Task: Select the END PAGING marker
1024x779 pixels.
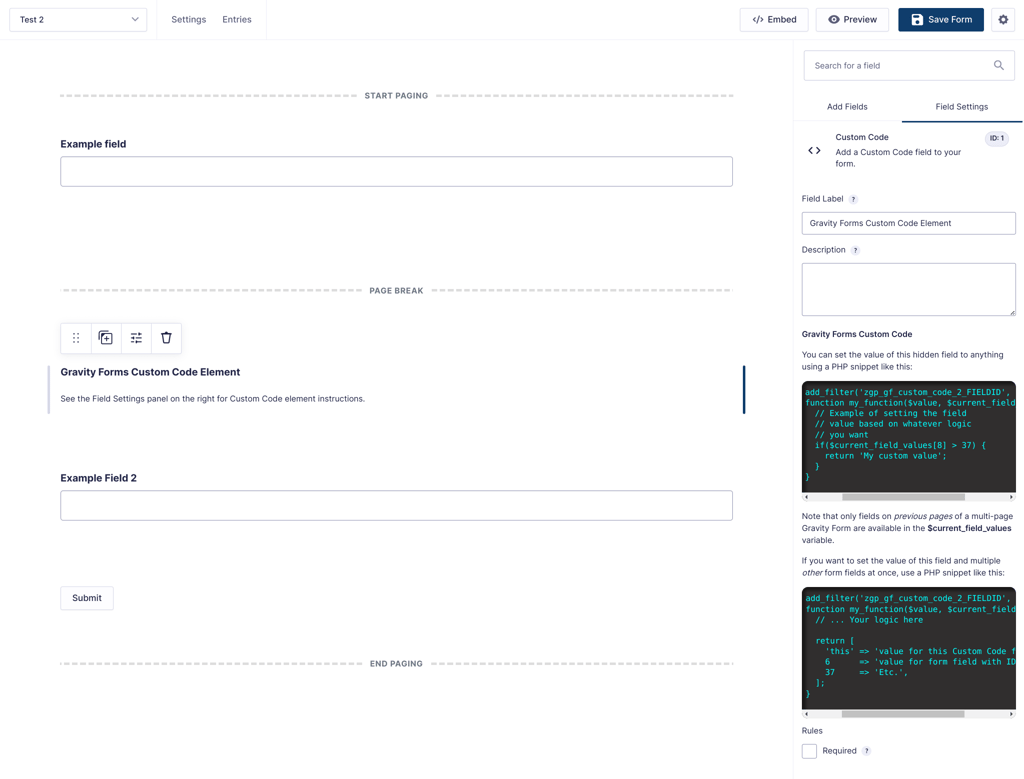Action: click(396, 663)
